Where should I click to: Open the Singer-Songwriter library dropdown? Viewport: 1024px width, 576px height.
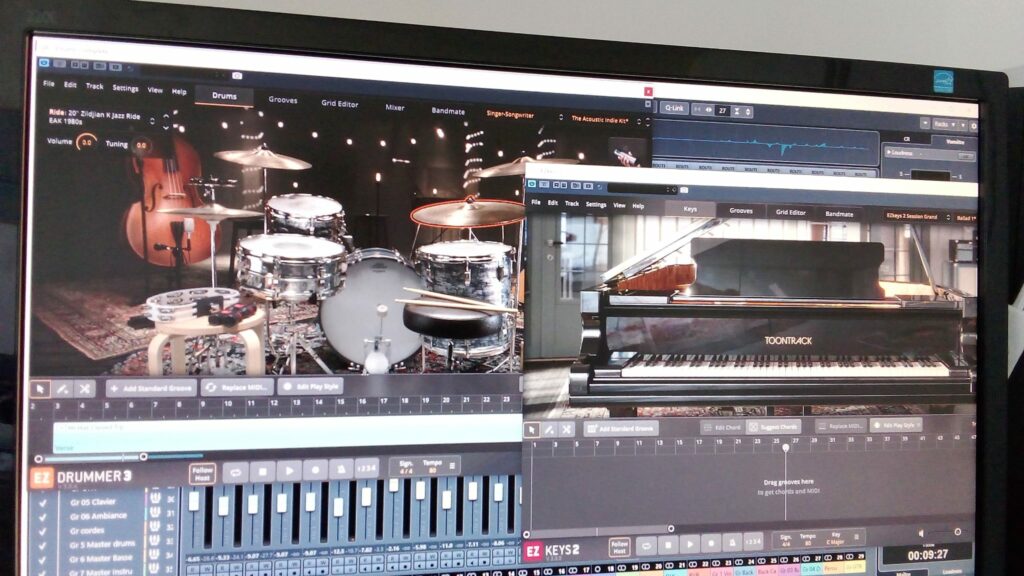525,116
